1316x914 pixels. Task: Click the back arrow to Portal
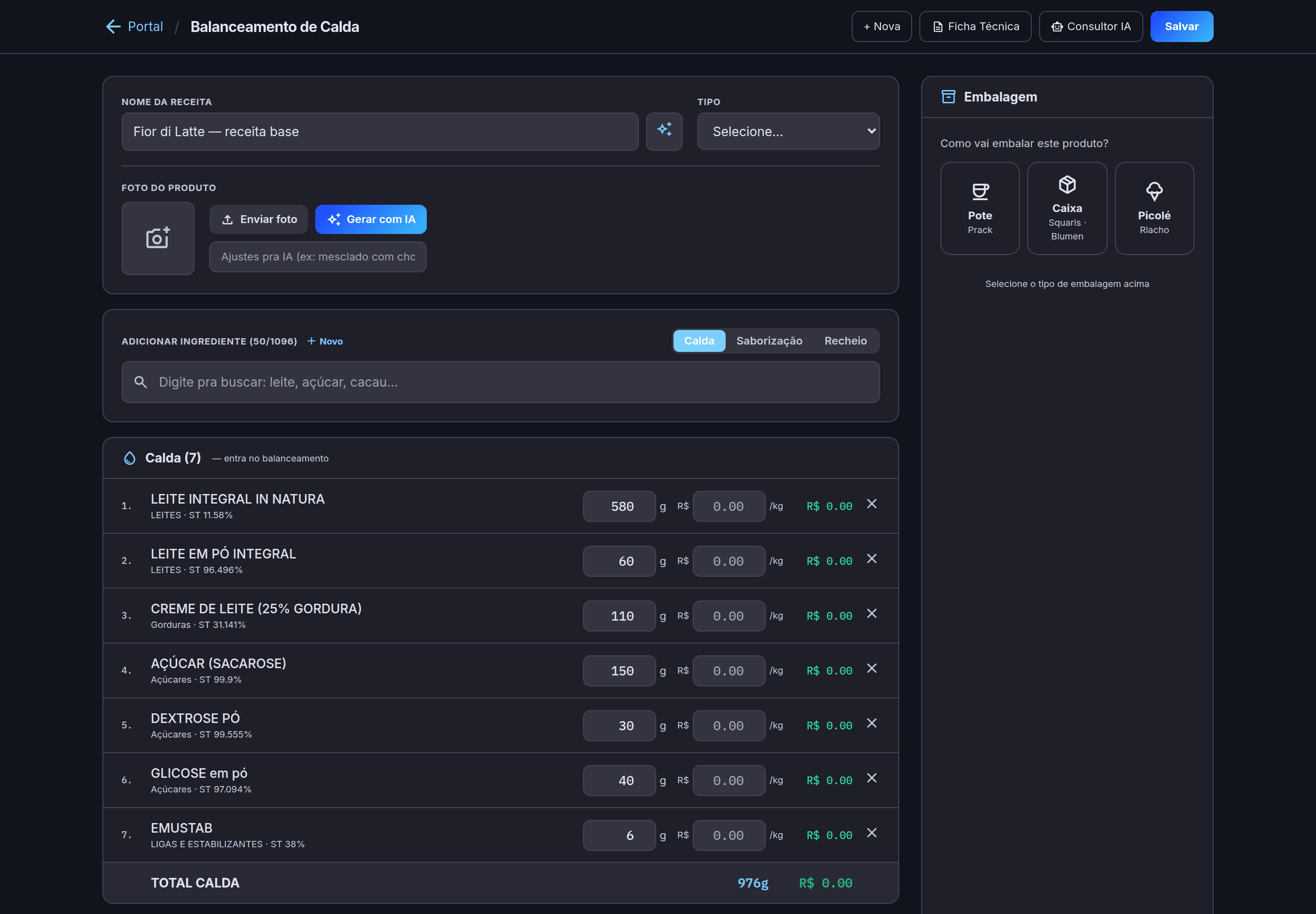pos(113,27)
